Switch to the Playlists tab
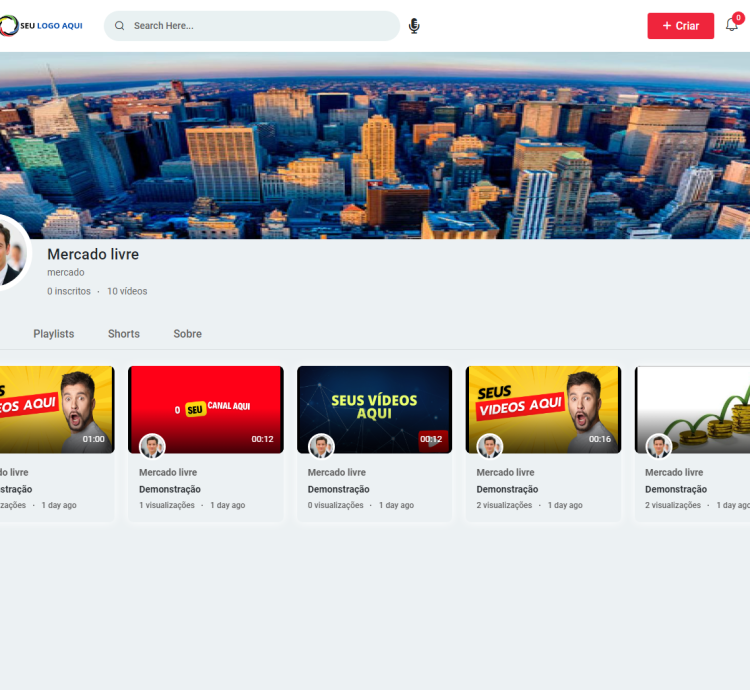This screenshot has width=750, height=690. click(x=53, y=334)
